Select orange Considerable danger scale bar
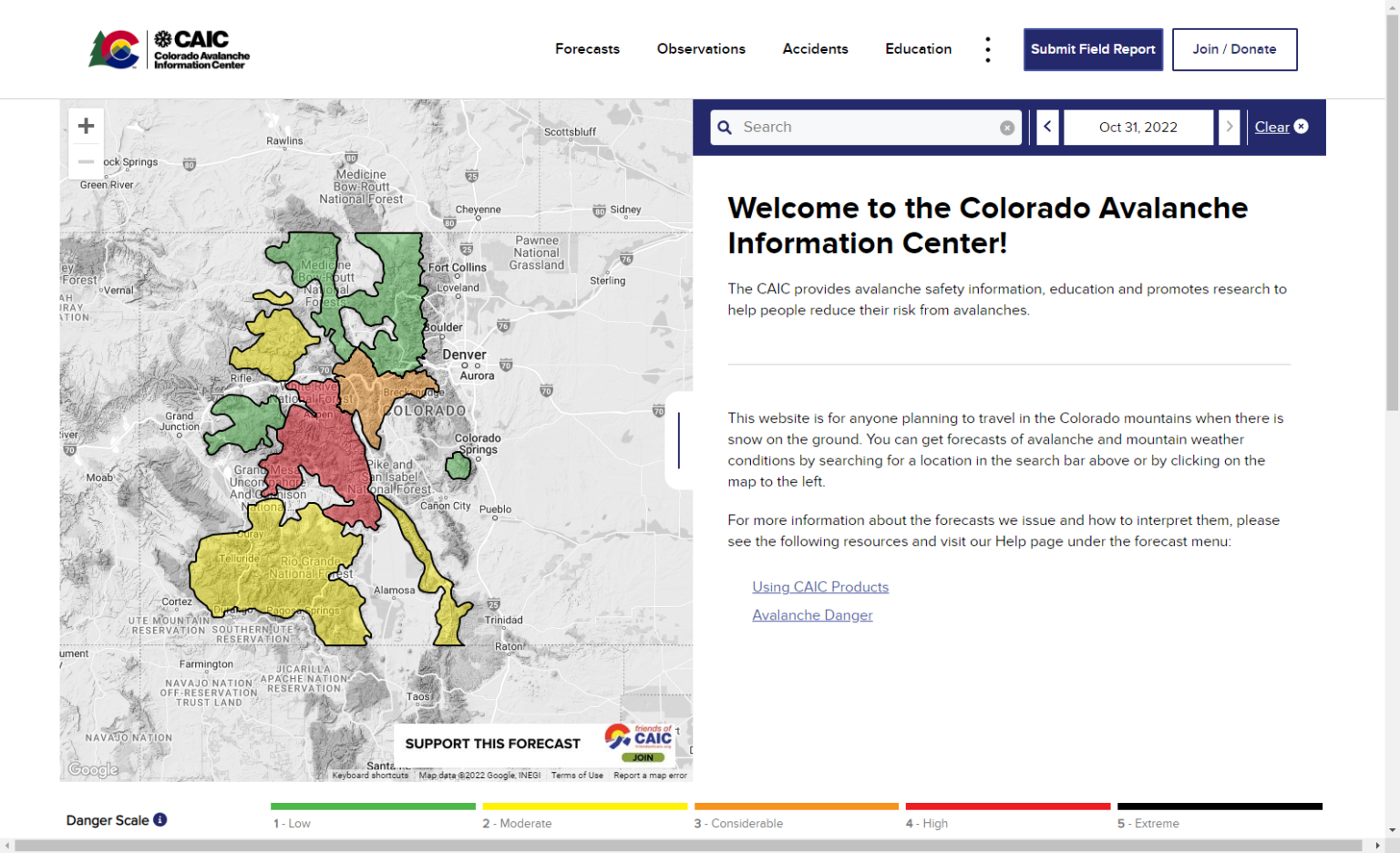 point(797,807)
